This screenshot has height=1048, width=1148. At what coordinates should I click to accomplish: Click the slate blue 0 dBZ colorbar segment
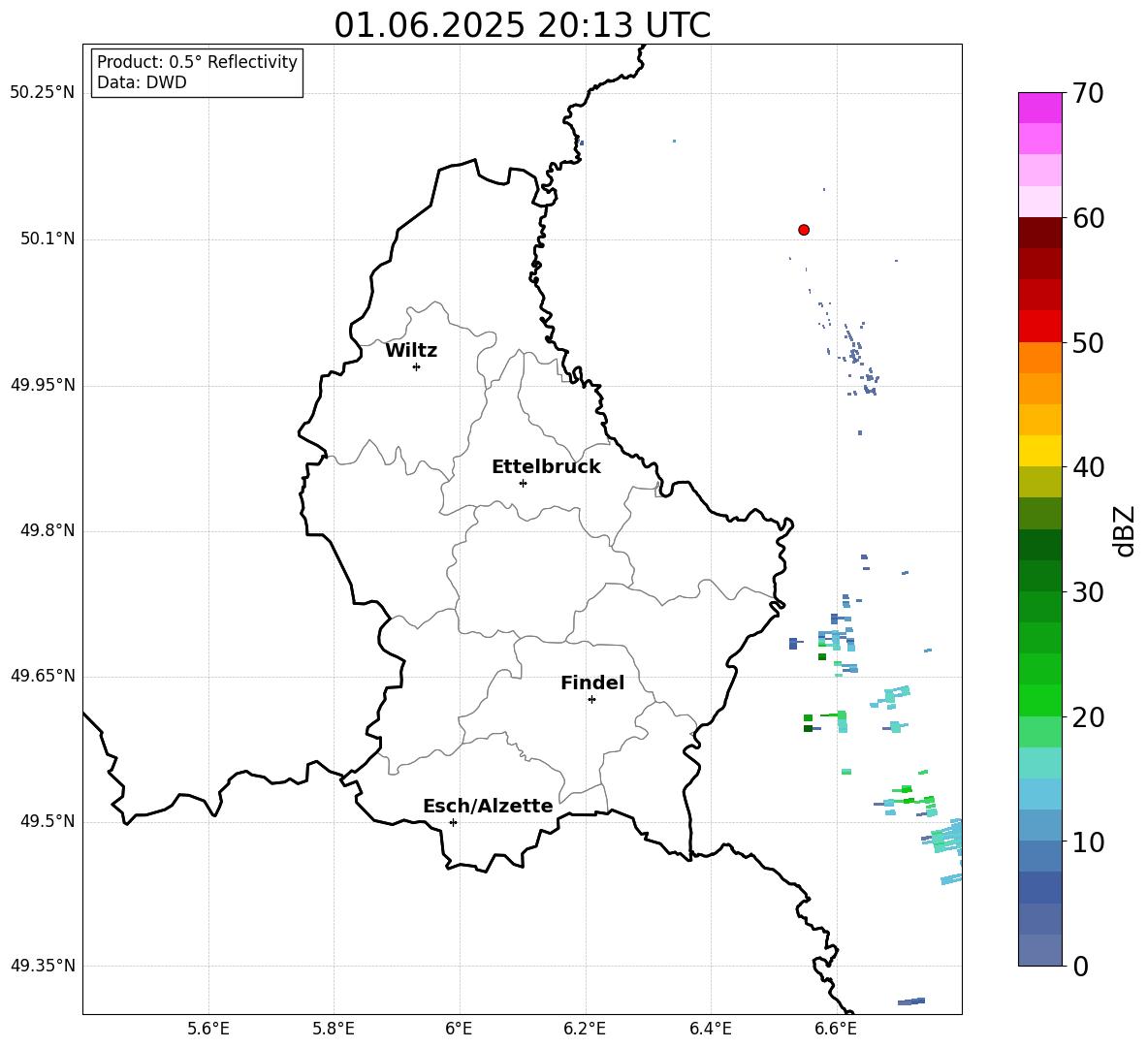(1039, 950)
